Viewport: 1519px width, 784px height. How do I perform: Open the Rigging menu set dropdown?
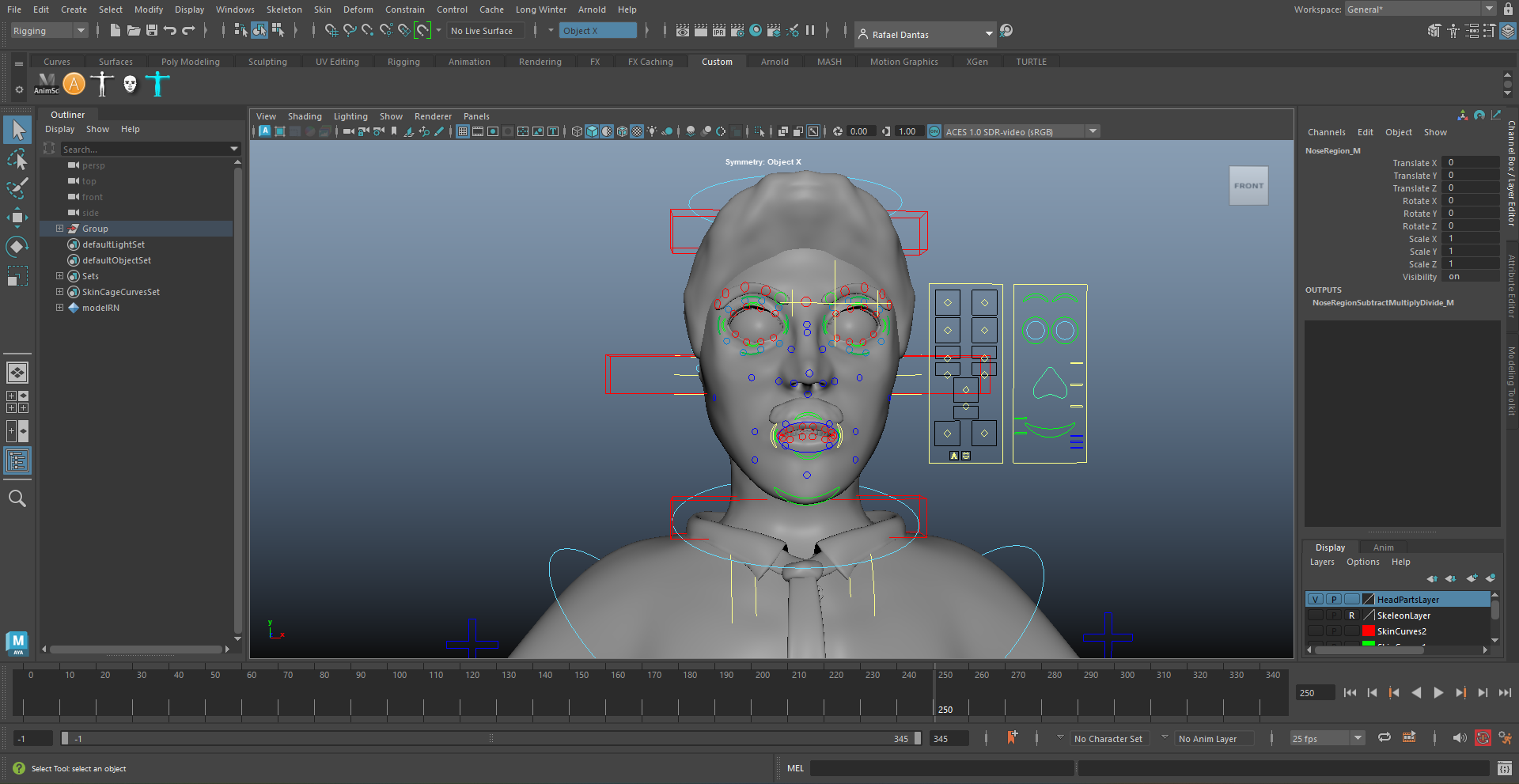pyautogui.click(x=49, y=31)
